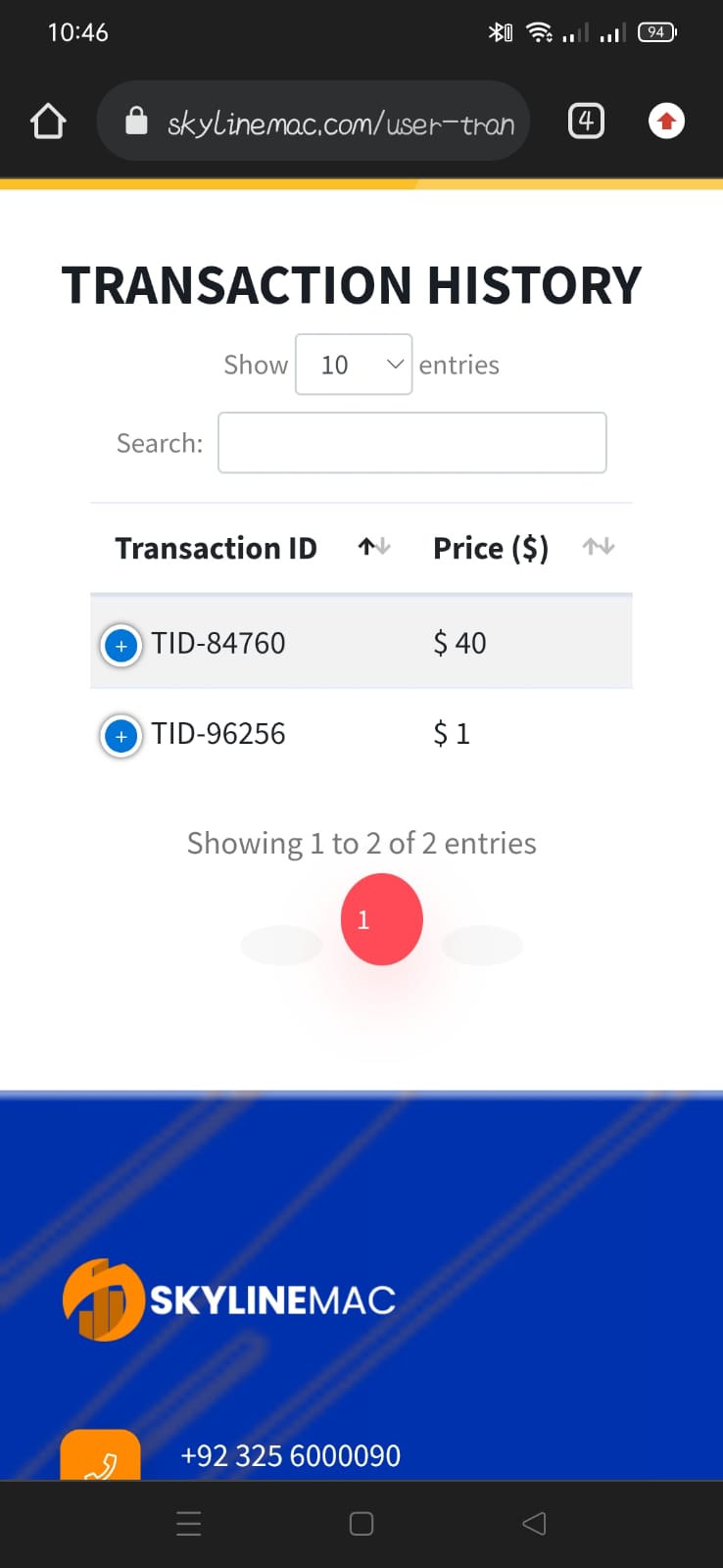Tap the orange phone call icon

(x=100, y=1456)
